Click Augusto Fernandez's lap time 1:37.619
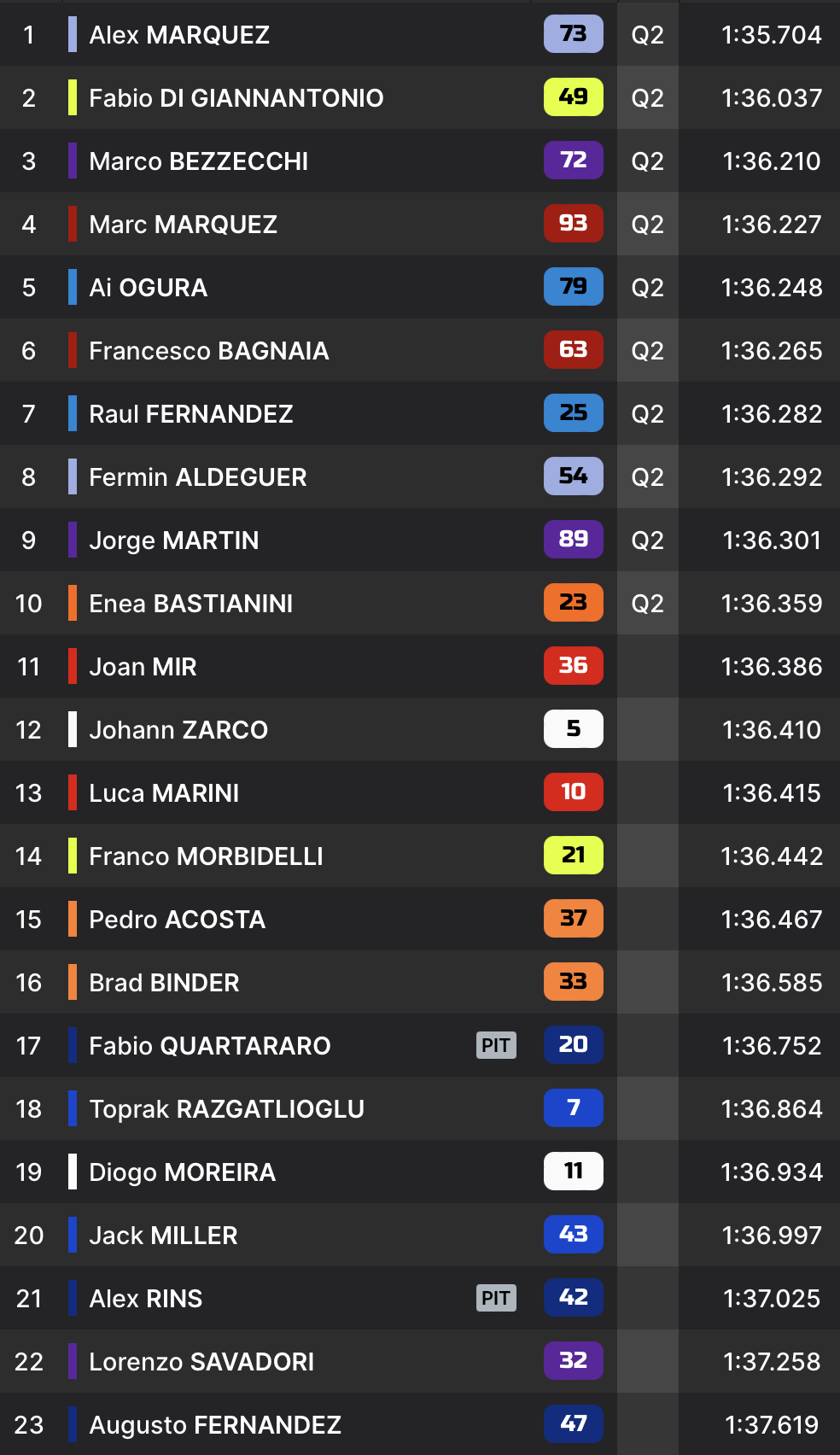Screen dimensions: 840x1455 coord(771,1425)
